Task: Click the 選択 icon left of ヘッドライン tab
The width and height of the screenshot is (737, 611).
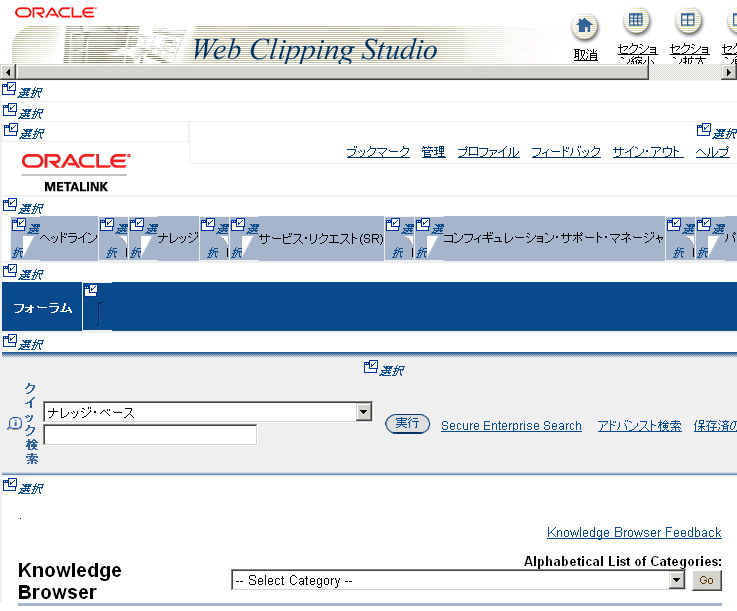Action: pyautogui.click(x=19, y=225)
